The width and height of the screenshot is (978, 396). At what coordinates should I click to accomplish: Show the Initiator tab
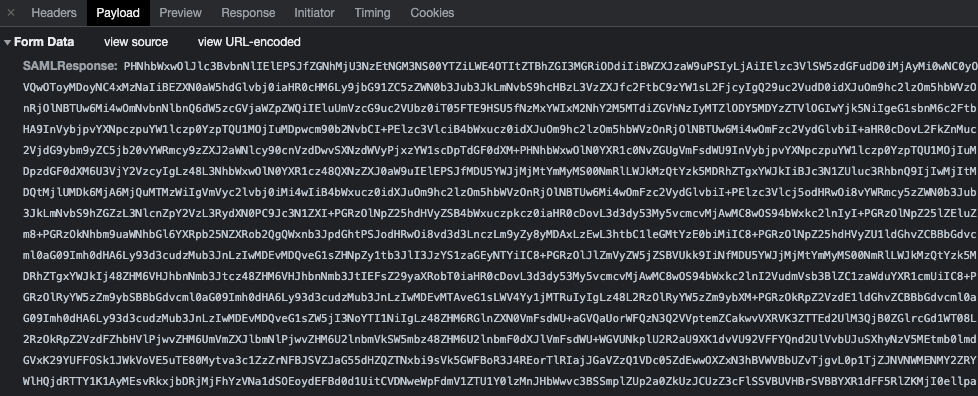pos(314,12)
